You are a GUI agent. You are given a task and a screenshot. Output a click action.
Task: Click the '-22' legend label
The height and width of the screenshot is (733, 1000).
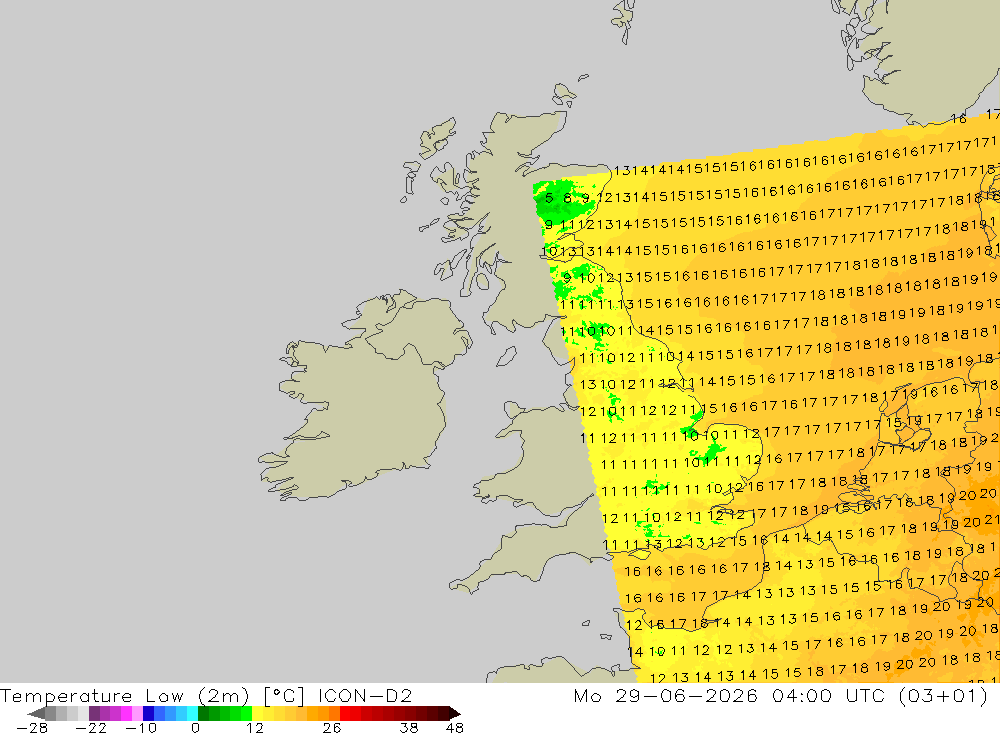(91, 727)
